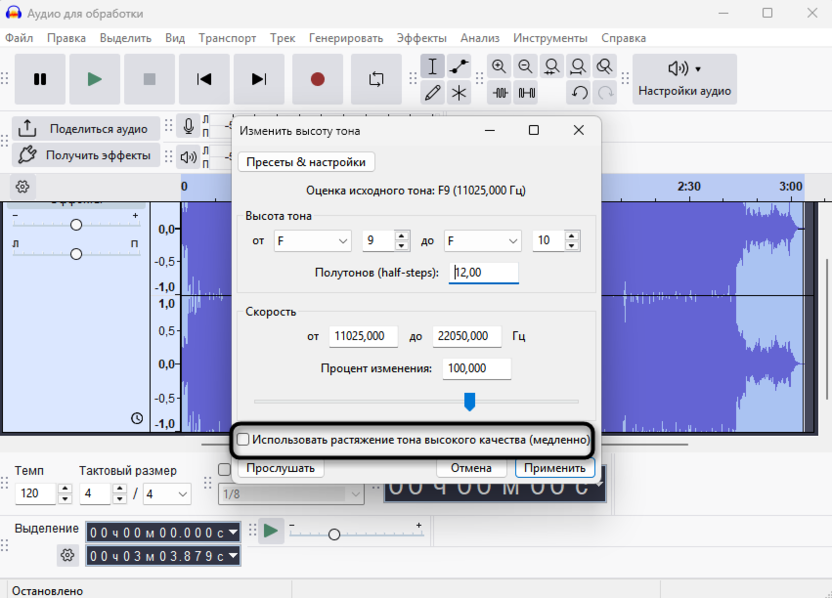This screenshot has width=832, height=598.
Task: Open the source pitch note 'от' dropdown
Action: click(x=313, y=241)
